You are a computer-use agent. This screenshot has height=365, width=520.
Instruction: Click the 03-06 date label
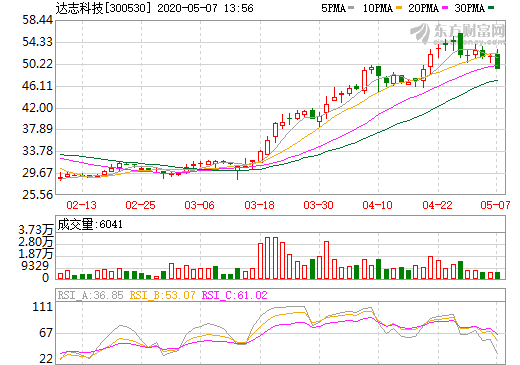200,205
